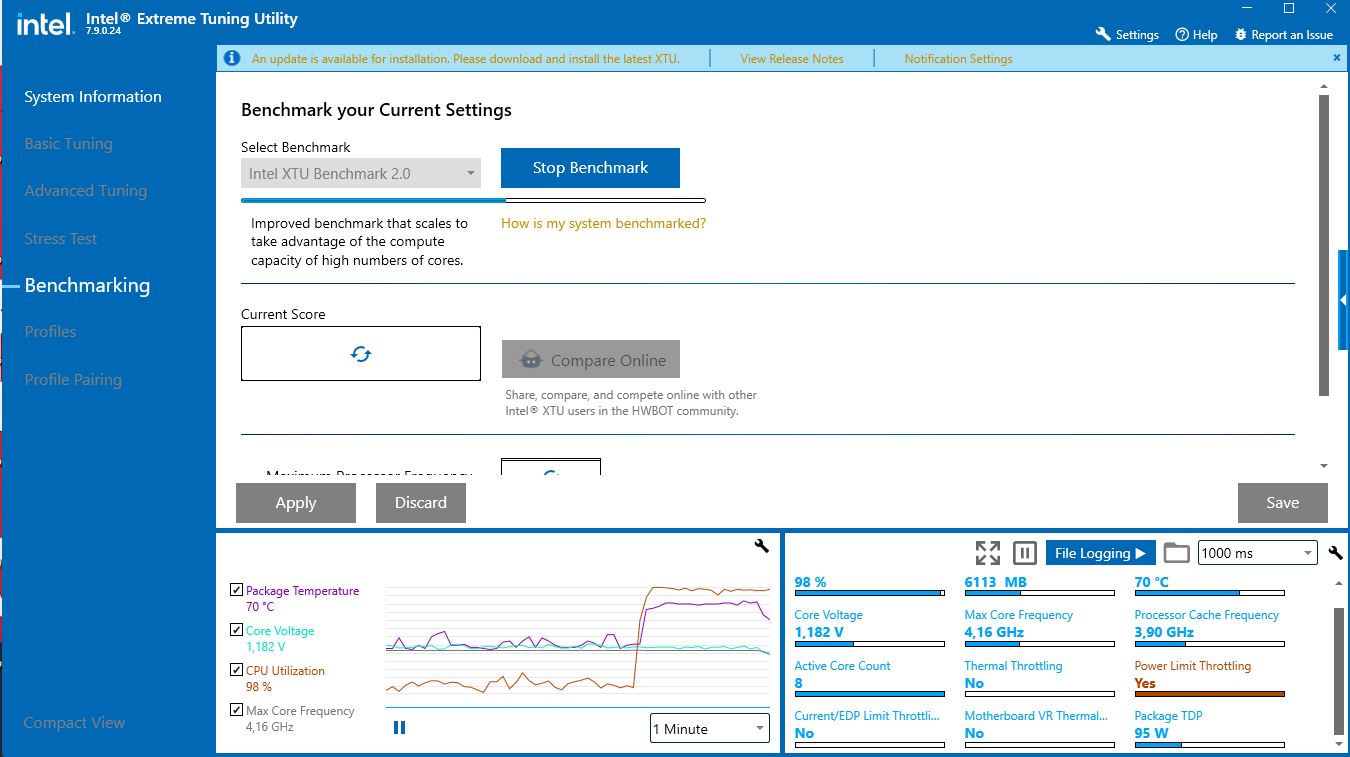Click Processor Cache Frequency 3,90 GHz monitor
The width and height of the screenshot is (1350, 757).
(1209, 627)
